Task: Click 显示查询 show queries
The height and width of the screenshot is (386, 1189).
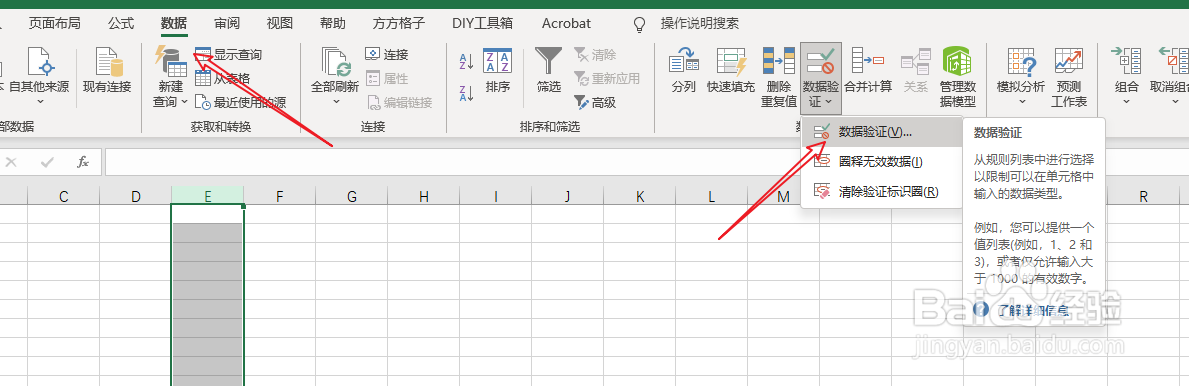Action: coord(229,55)
